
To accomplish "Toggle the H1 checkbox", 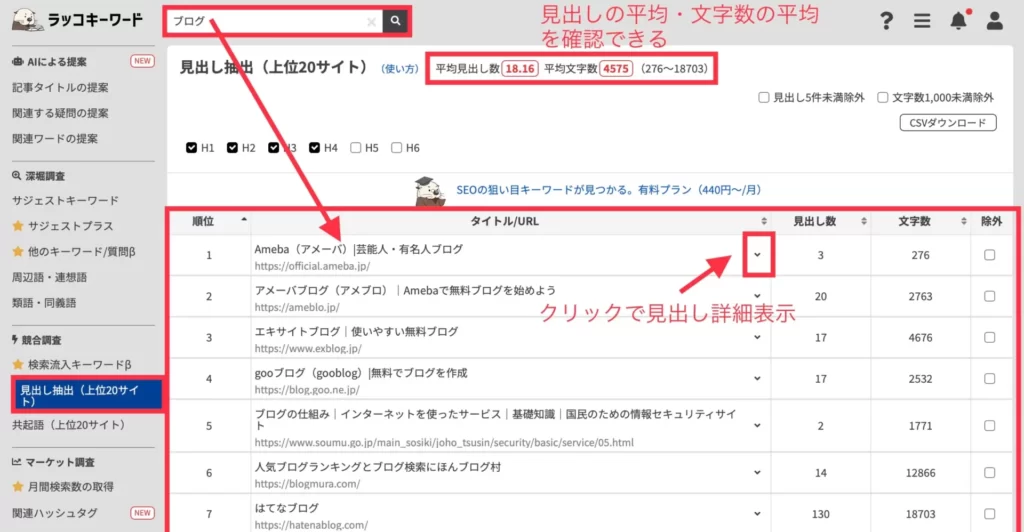I will (191, 148).
